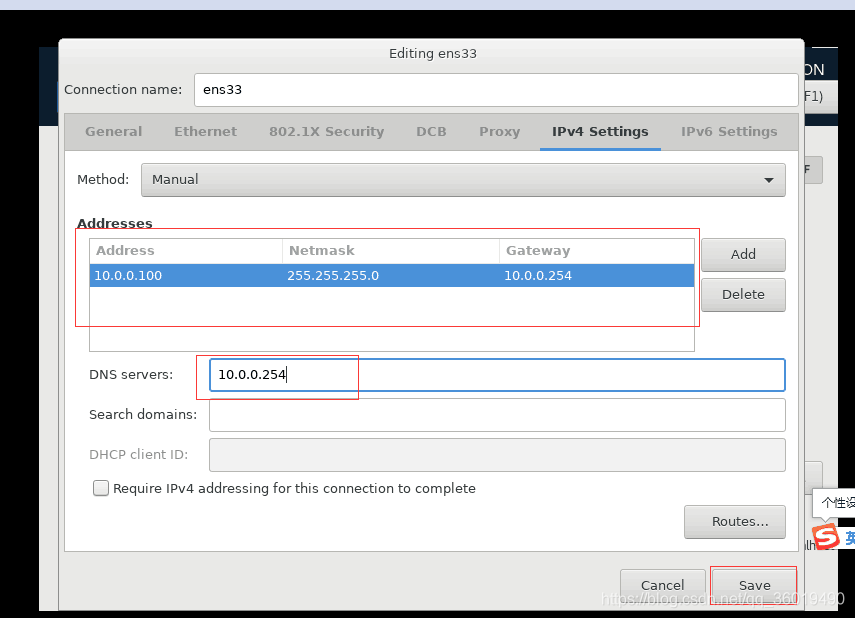Open the DCB tab

click(431, 132)
